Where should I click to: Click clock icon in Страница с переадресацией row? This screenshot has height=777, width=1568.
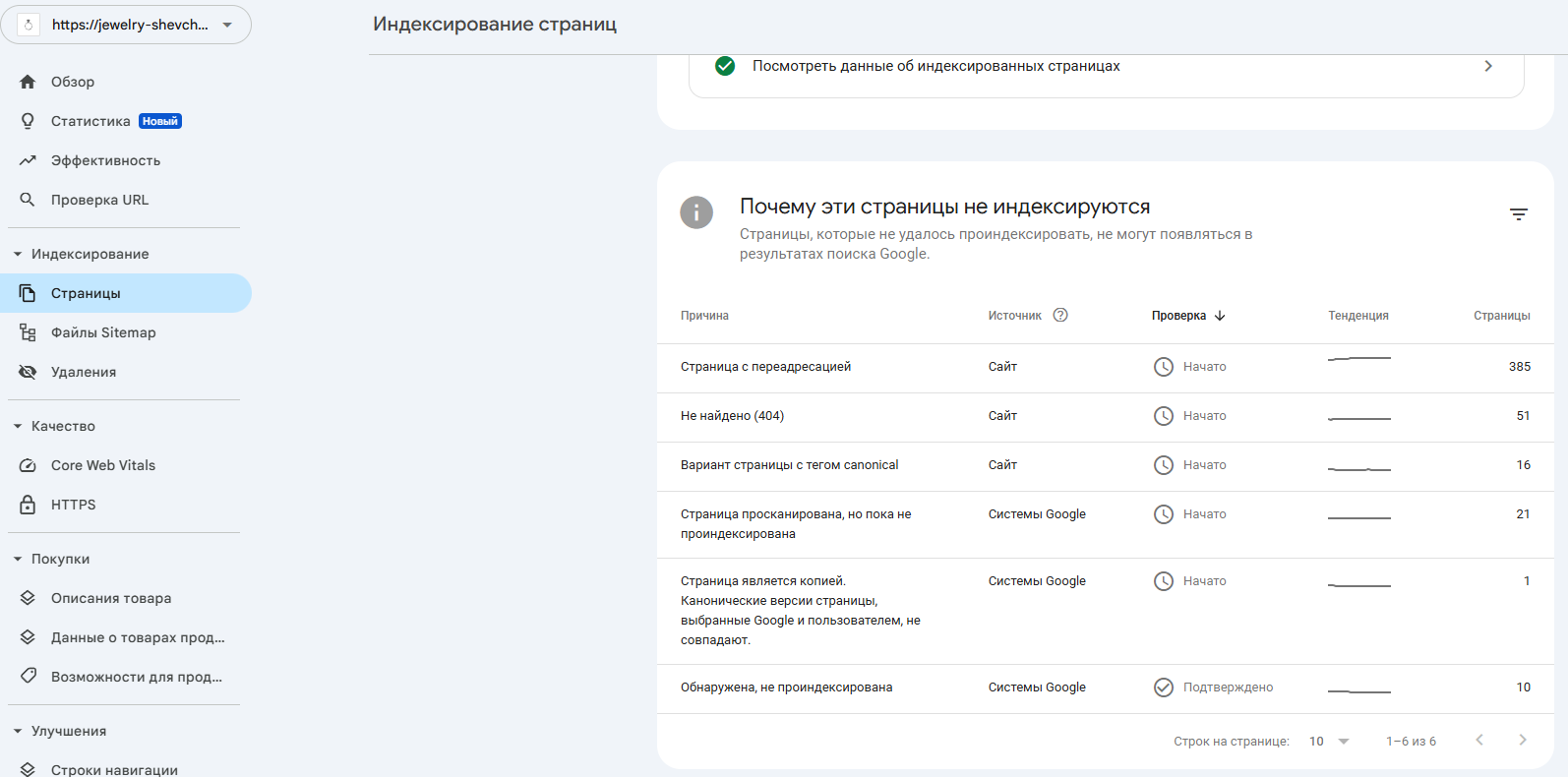1164,367
